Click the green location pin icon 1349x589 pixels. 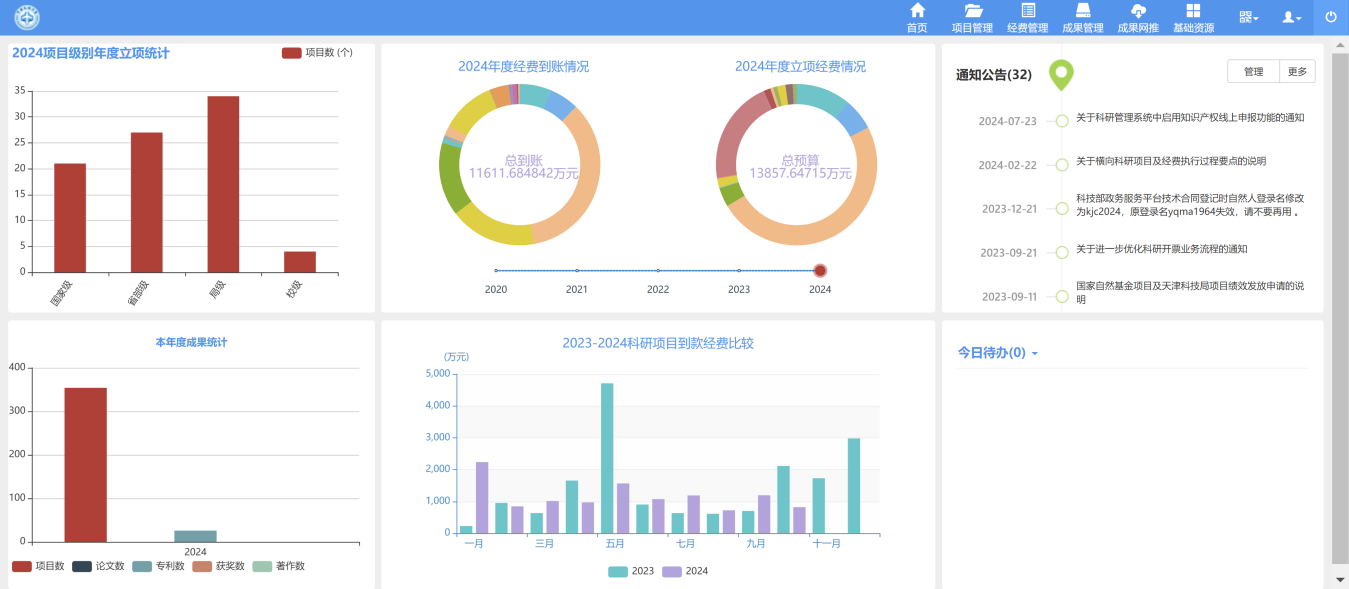[x=1060, y=75]
